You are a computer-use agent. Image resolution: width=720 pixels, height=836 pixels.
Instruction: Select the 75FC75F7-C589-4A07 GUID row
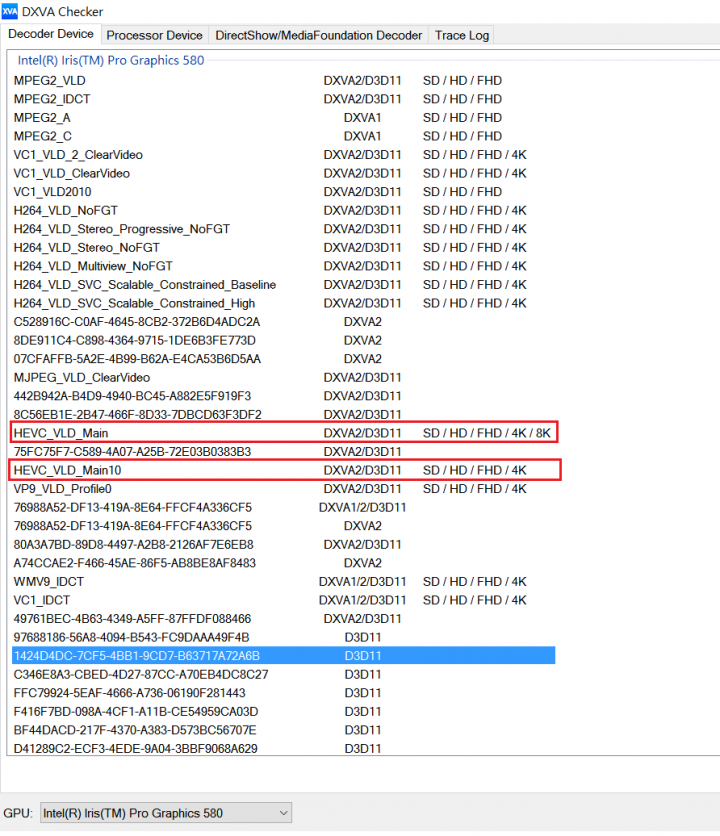[284, 452]
